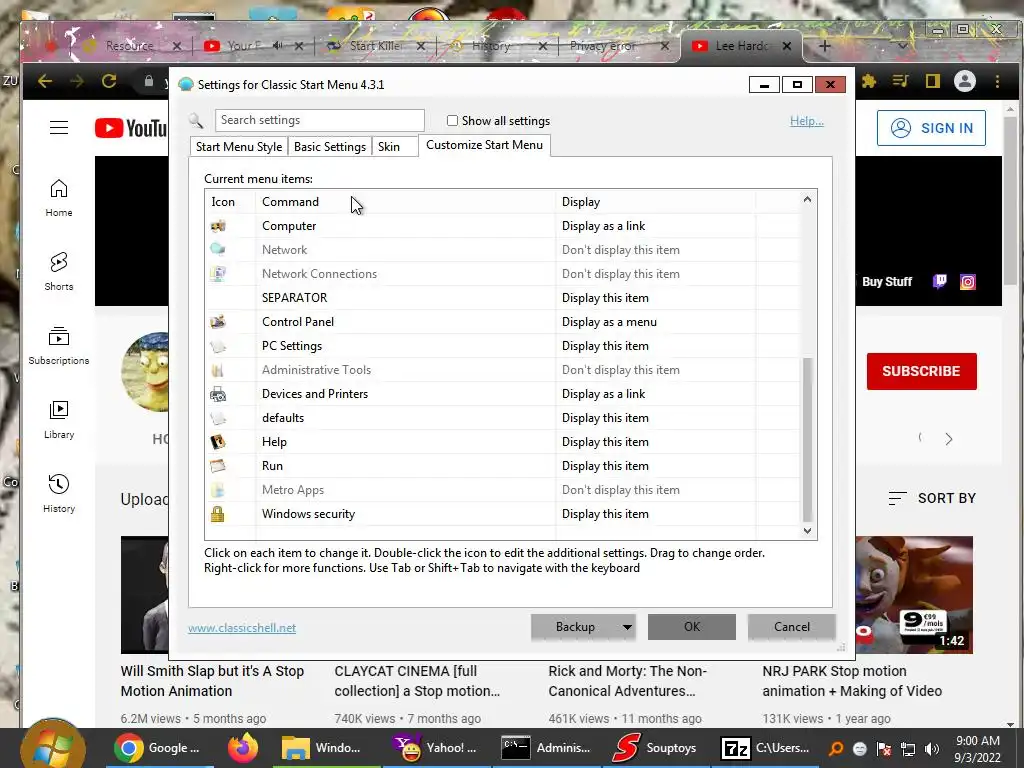Click the Devices and Printers icon
The width and height of the screenshot is (1024, 768).
(218, 394)
